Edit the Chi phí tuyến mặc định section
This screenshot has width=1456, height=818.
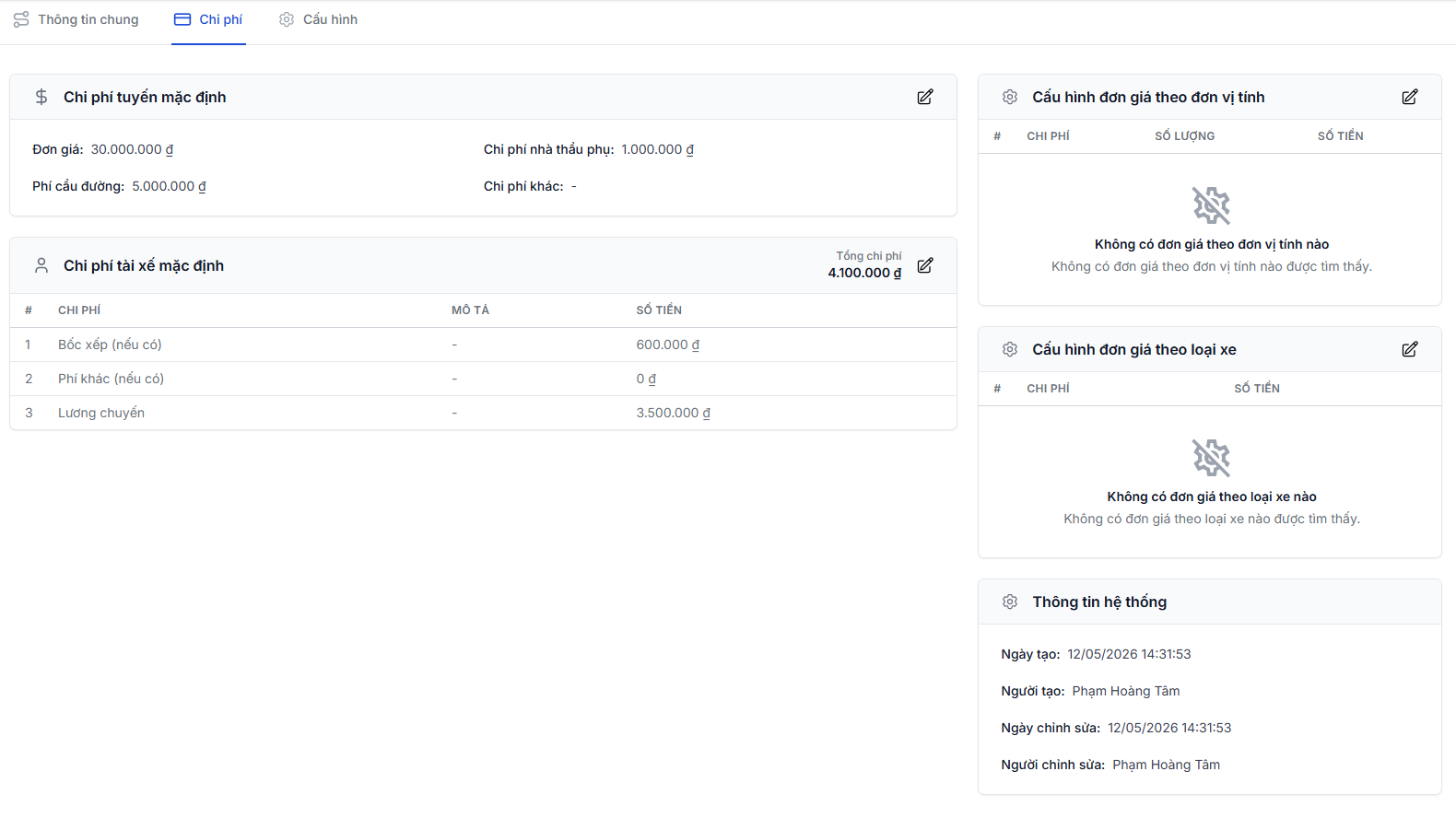[925, 97]
